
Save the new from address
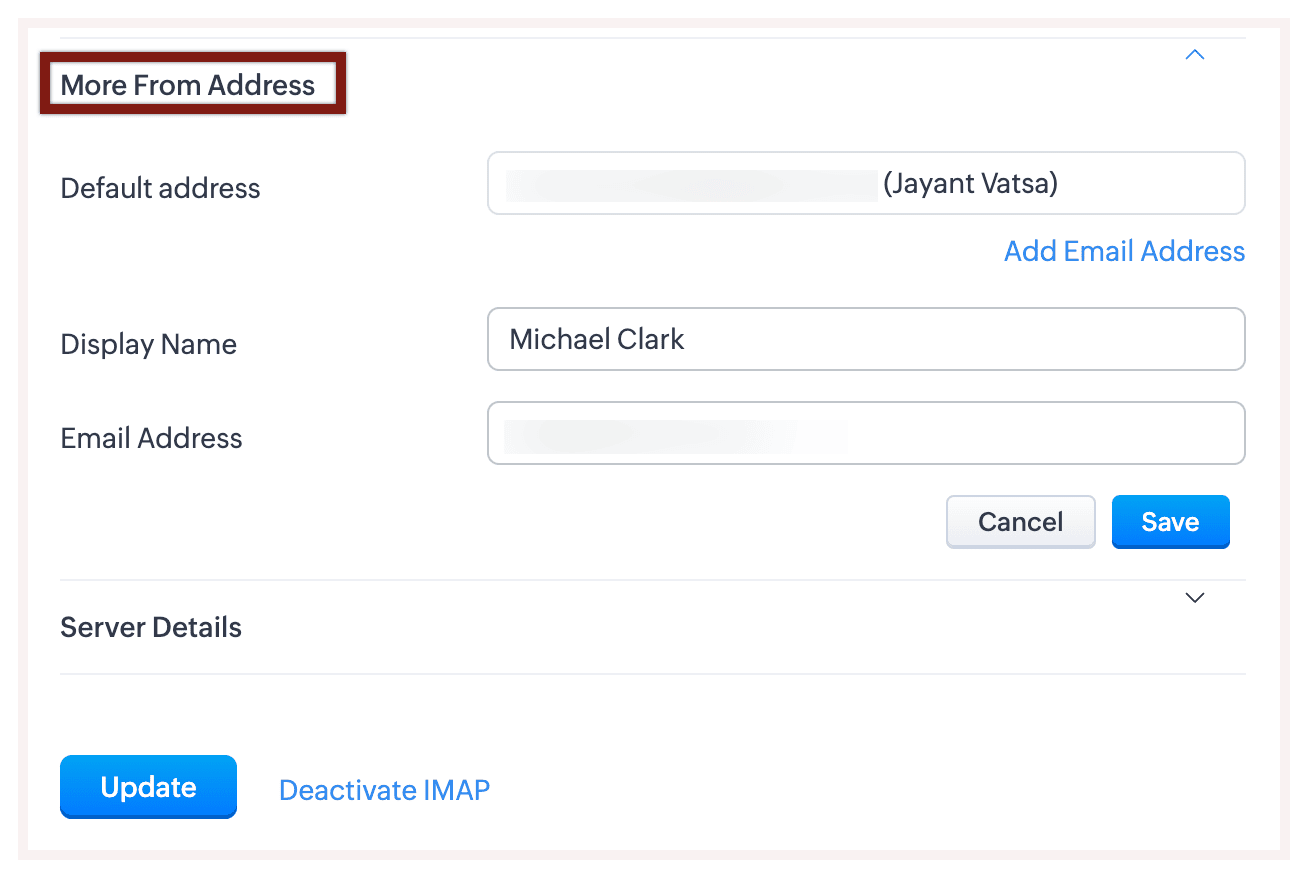(x=1170, y=522)
